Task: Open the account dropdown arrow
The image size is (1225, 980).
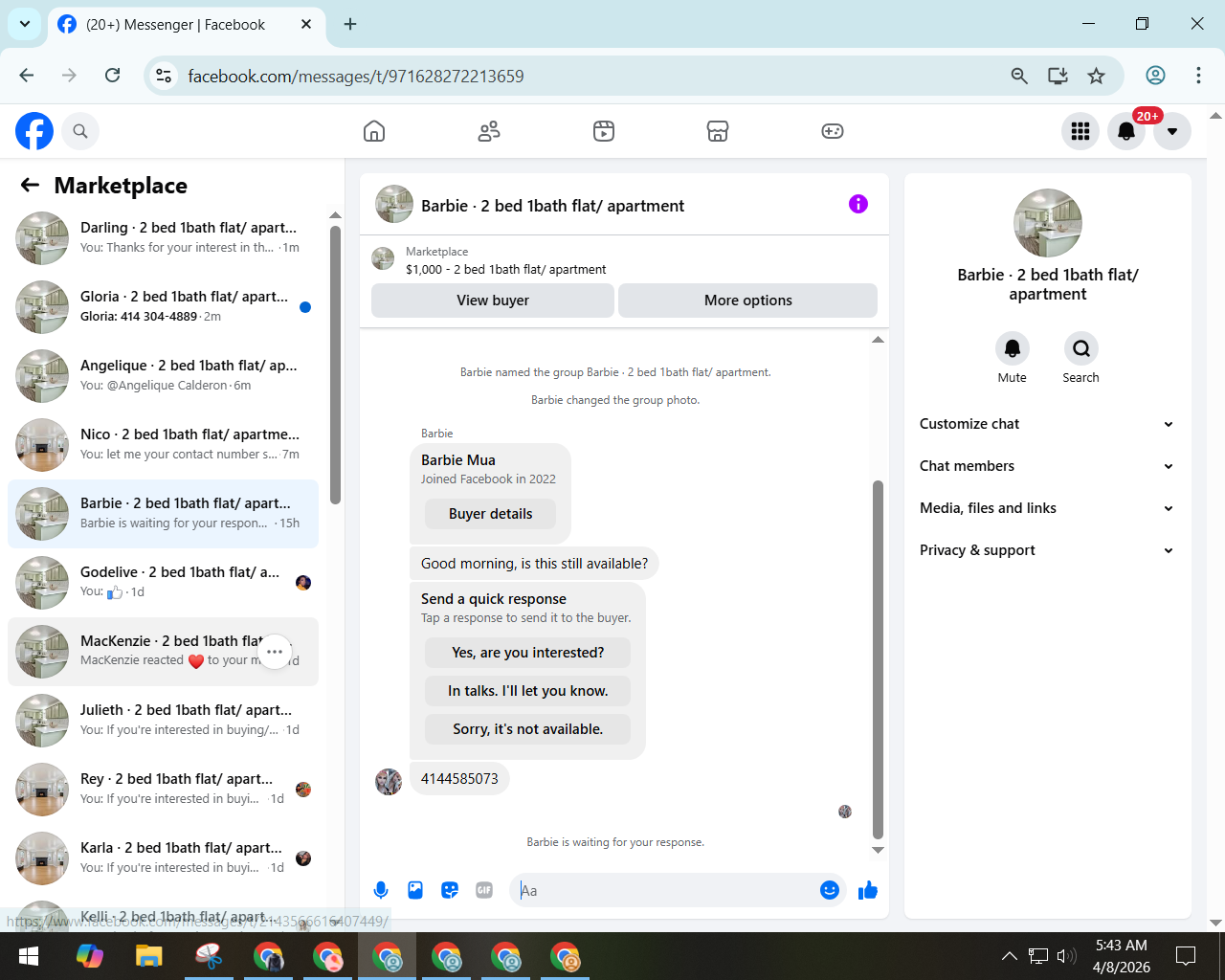Action: point(1172,131)
